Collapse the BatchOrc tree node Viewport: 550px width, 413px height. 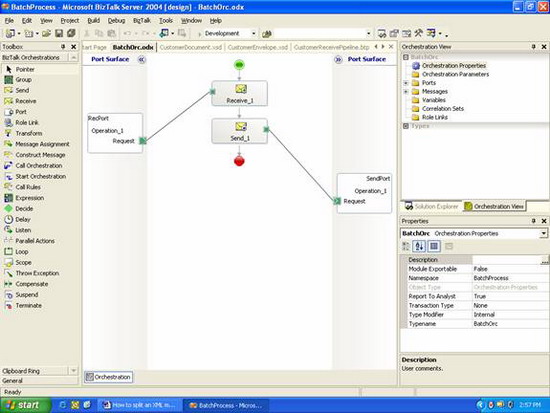[406, 57]
